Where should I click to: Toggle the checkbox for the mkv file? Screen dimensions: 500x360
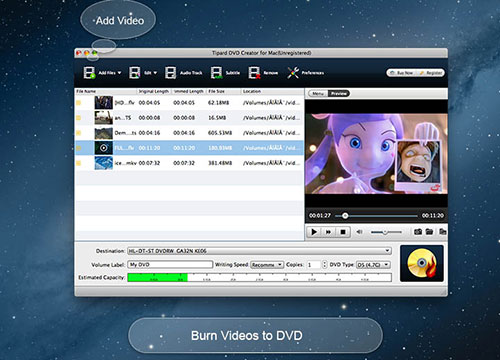(x=79, y=163)
